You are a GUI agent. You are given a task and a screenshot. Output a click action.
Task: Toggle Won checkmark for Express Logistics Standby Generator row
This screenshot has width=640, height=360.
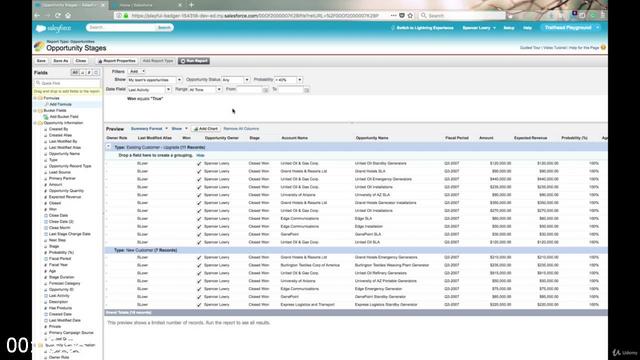pyautogui.click(x=199, y=305)
